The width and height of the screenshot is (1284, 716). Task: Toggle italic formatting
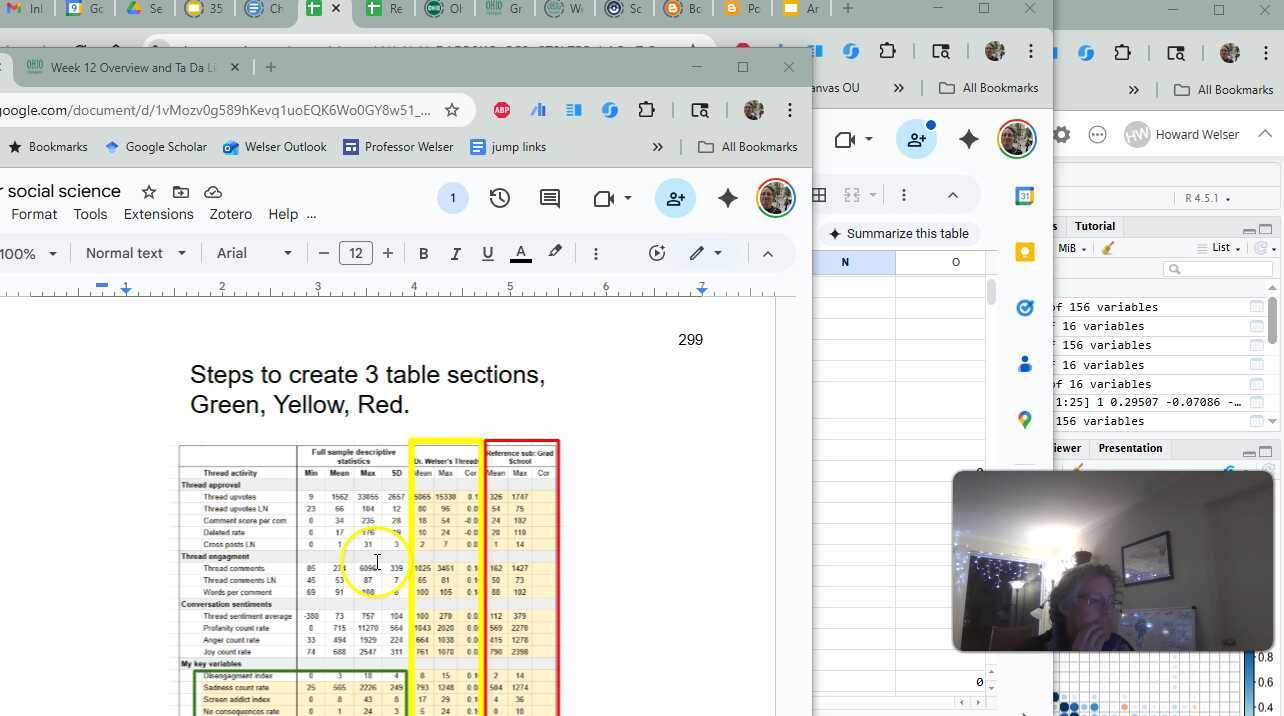click(x=455, y=254)
